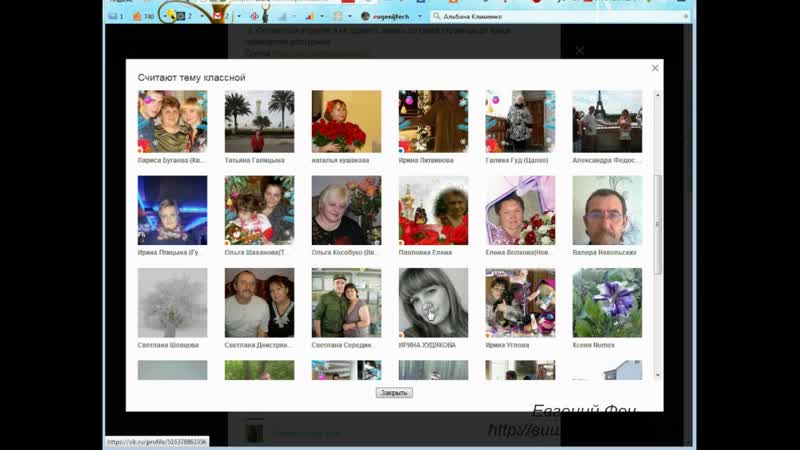This screenshot has width=800, height=450.
Task: Click the orange home icon with counter 740
Action: point(137,16)
